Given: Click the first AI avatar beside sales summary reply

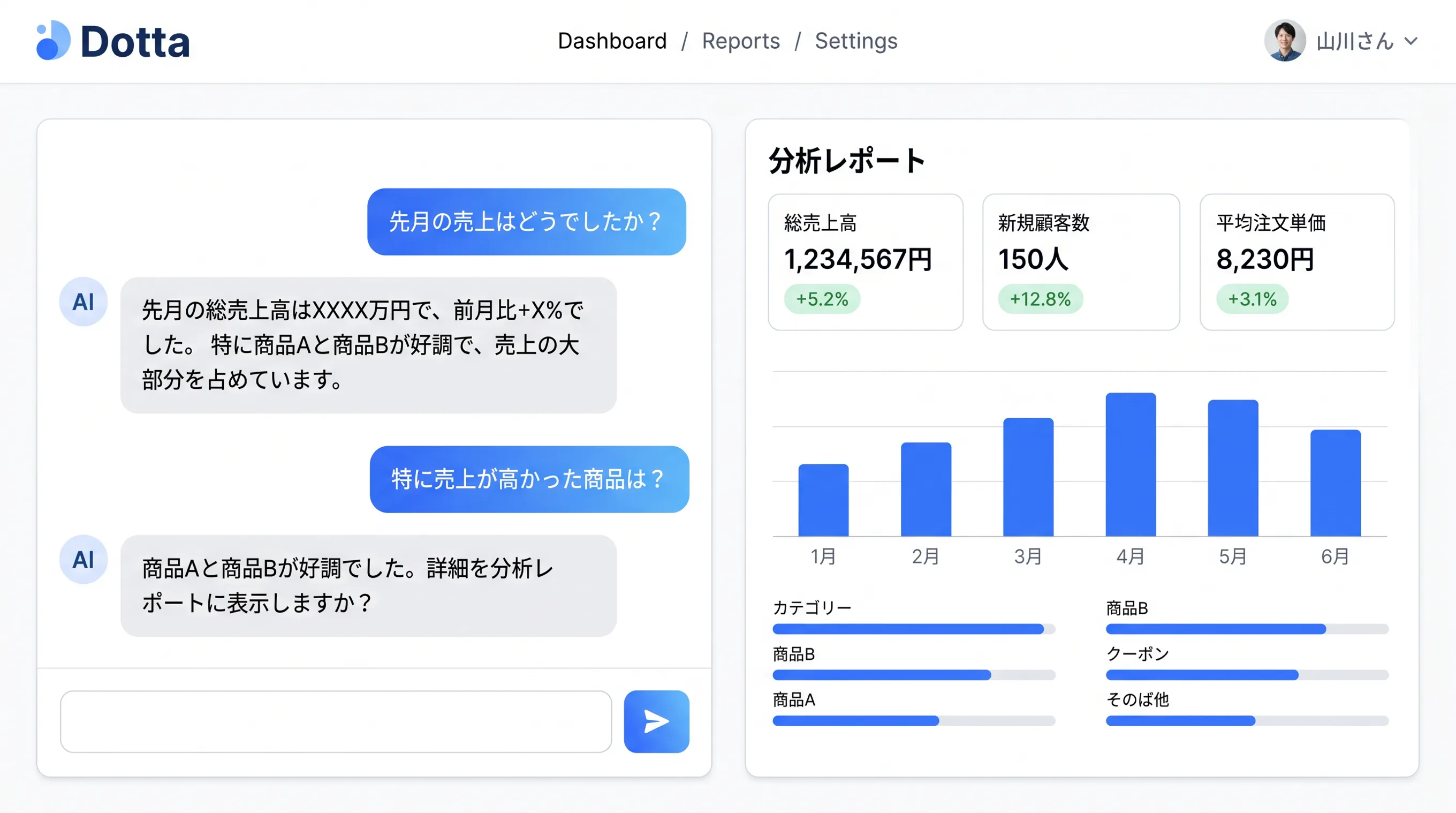Looking at the screenshot, I should pyautogui.click(x=83, y=302).
